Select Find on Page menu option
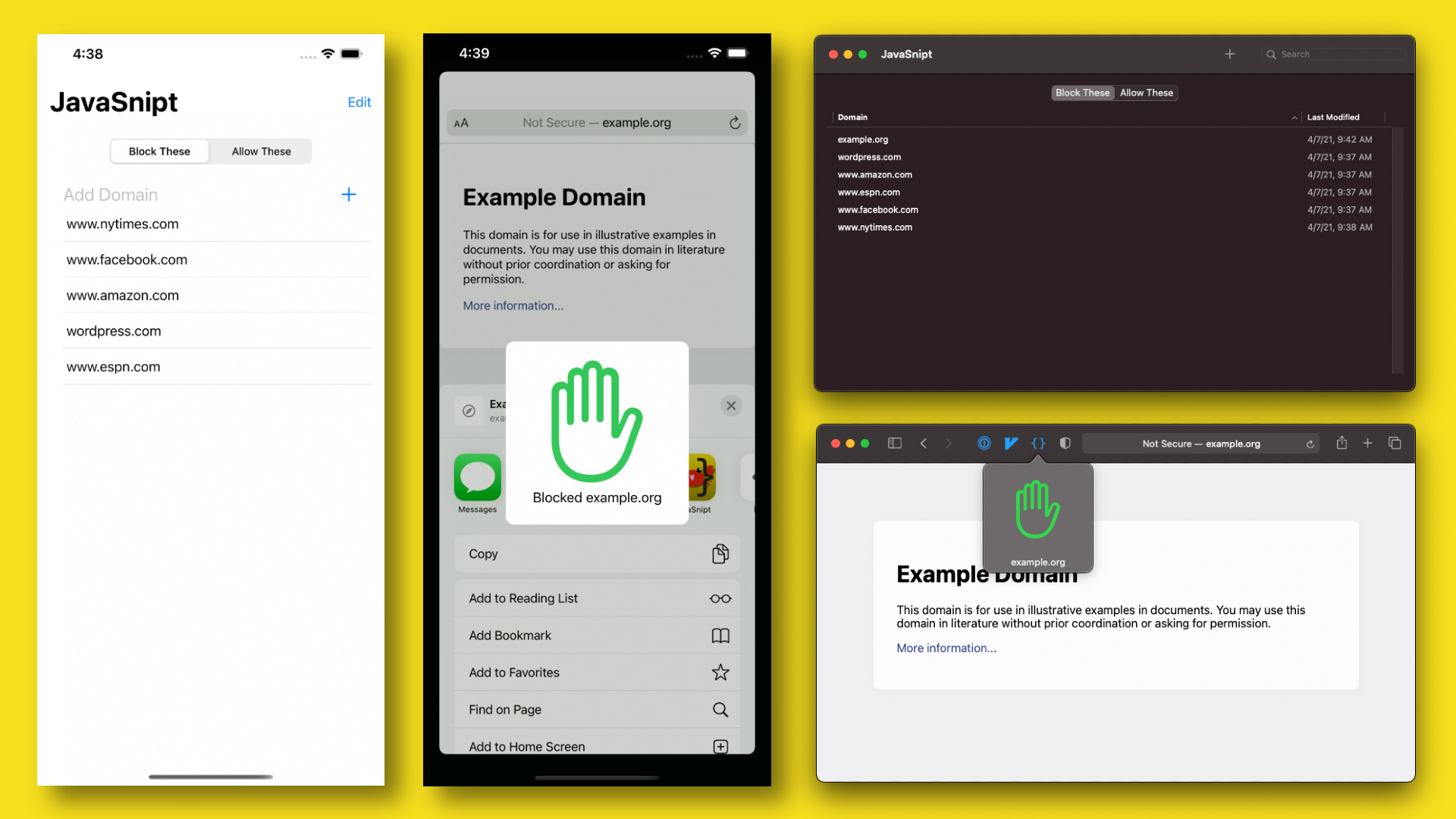Screen dimensions: 1456x819 597,709
